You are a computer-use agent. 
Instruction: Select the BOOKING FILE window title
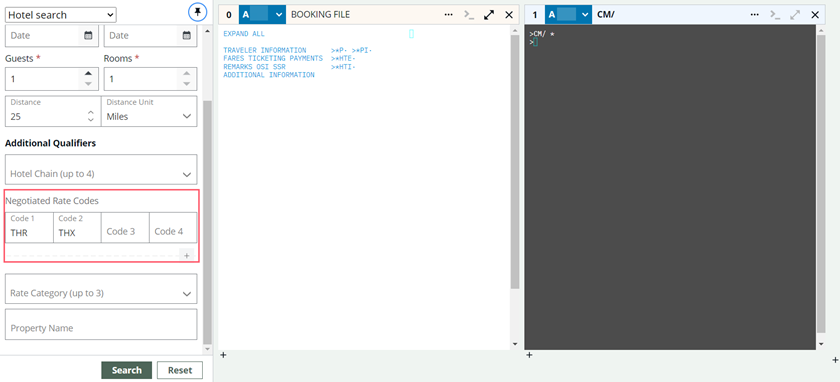tap(320, 14)
